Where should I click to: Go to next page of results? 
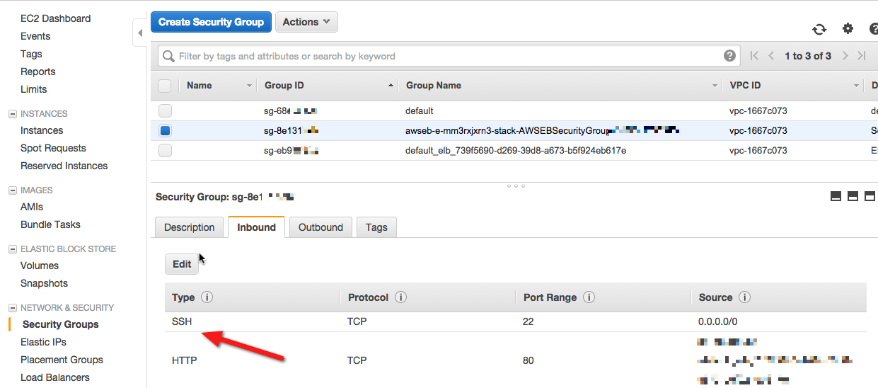pos(846,55)
